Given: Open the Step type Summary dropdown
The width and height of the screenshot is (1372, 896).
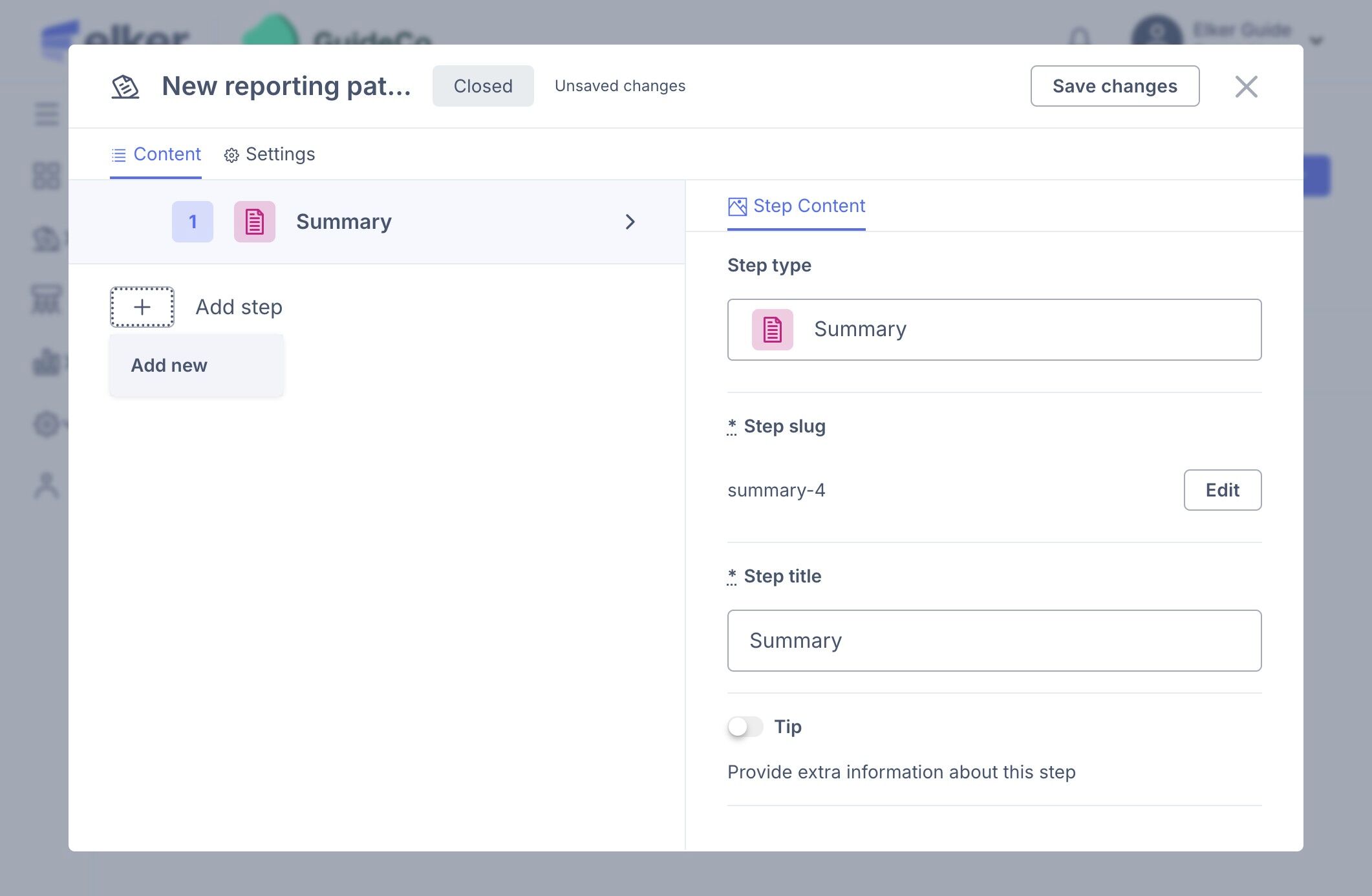Looking at the screenshot, I should 994,330.
